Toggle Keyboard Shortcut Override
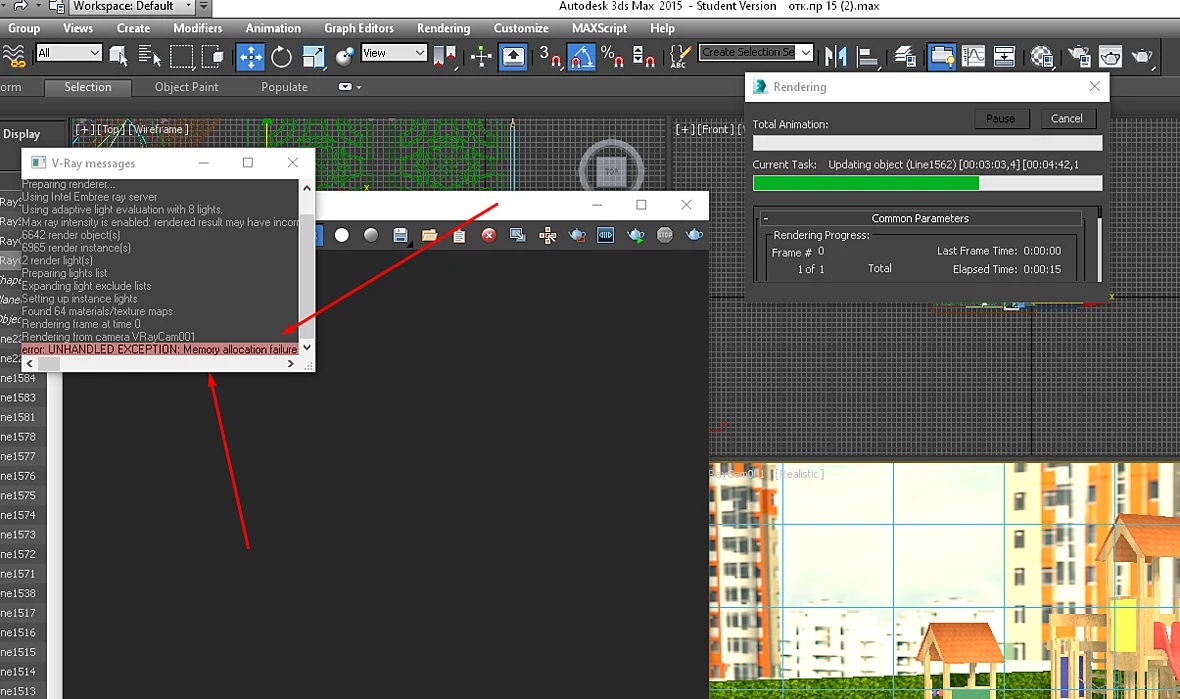The width and height of the screenshot is (1180, 699). click(512, 56)
